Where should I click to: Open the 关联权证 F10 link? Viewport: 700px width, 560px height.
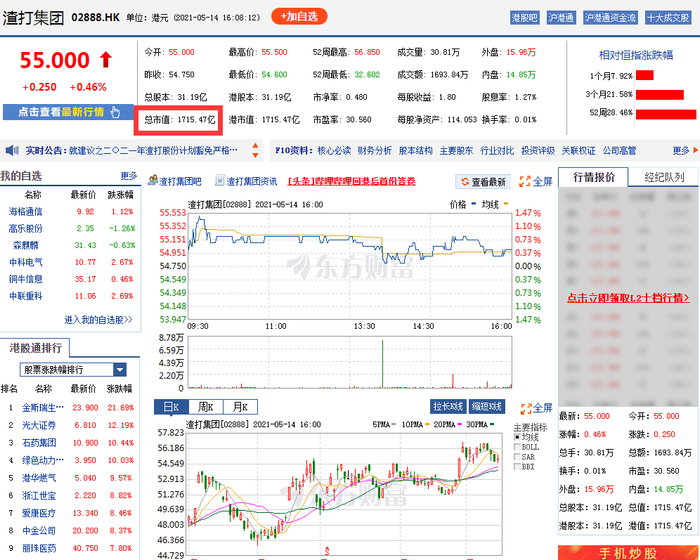click(579, 150)
